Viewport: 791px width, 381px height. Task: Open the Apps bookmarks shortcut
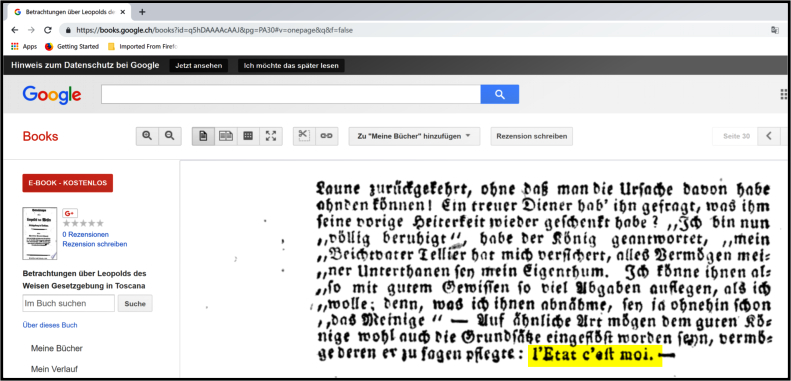coord(24,46)
